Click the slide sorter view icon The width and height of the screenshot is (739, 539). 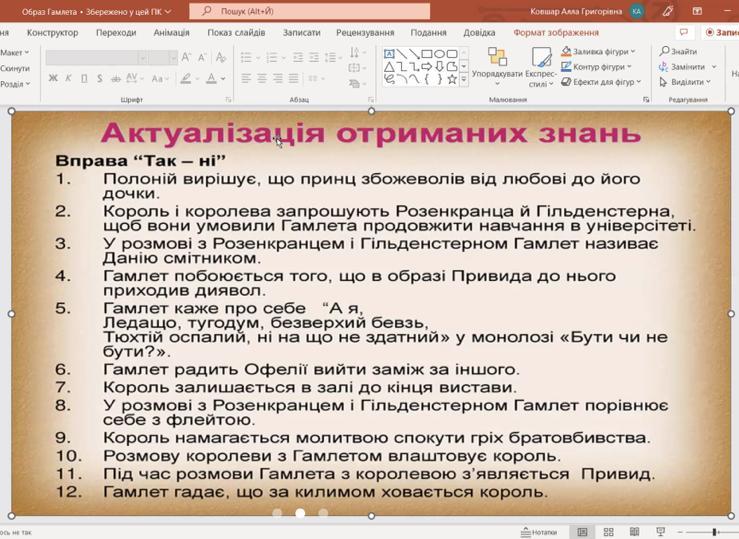[x=608, y=532]
